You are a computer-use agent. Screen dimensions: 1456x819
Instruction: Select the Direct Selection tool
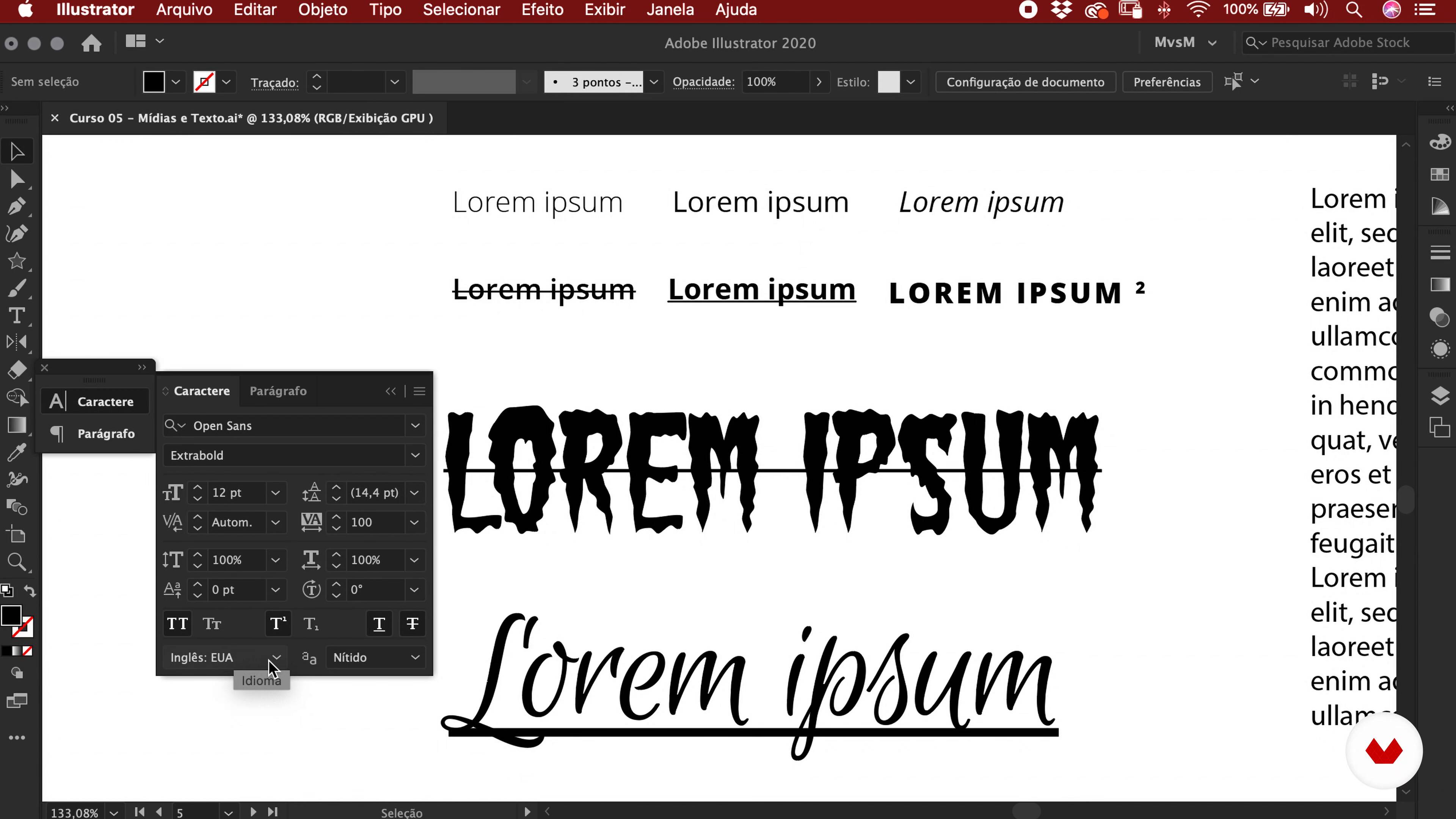pyautogui.click(x=17, y=179)
